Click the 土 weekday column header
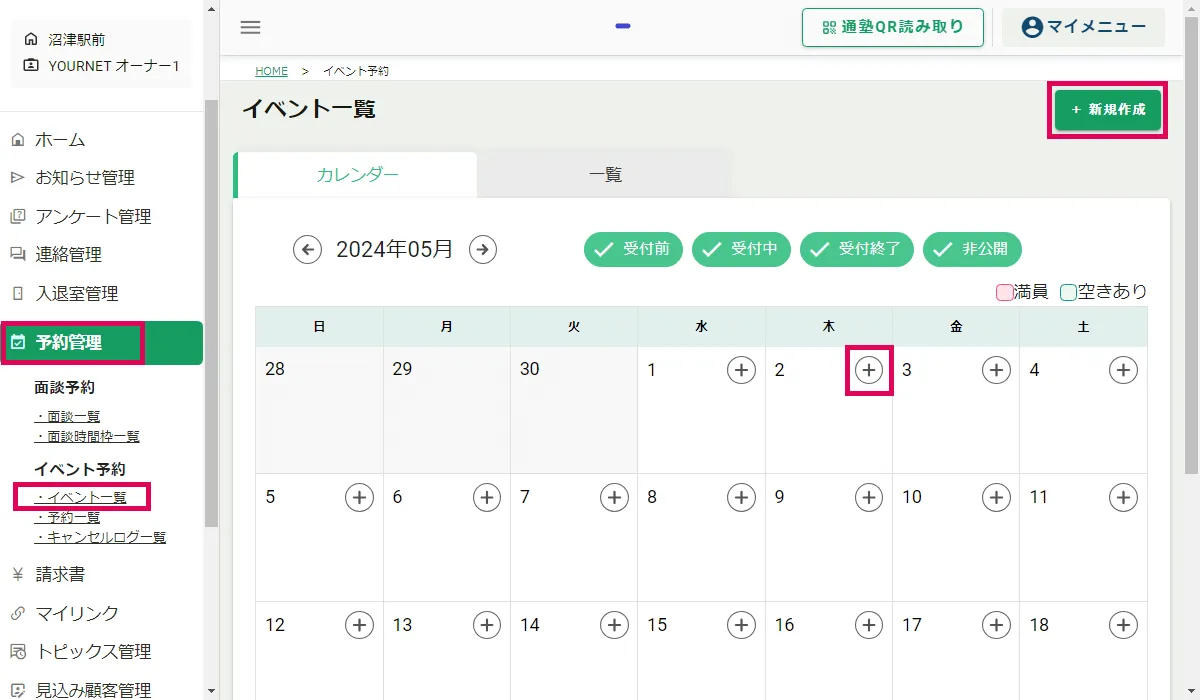1200x700 pixels. tap(1084, 327)
